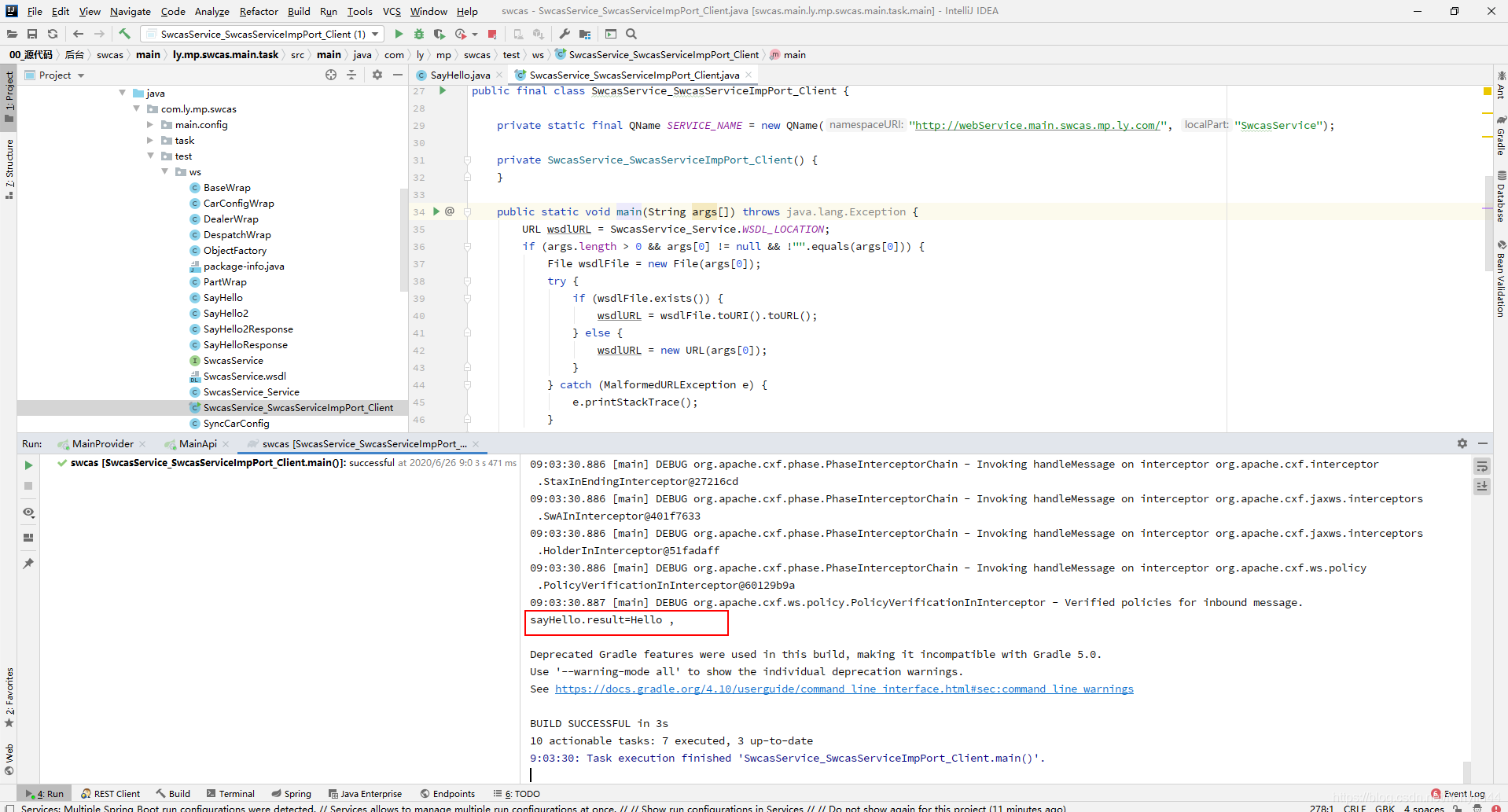The height and width of the screenshot is (812, 1508).
Task: Toggle soft-wrap in Run console
Action: (1482, 466)
